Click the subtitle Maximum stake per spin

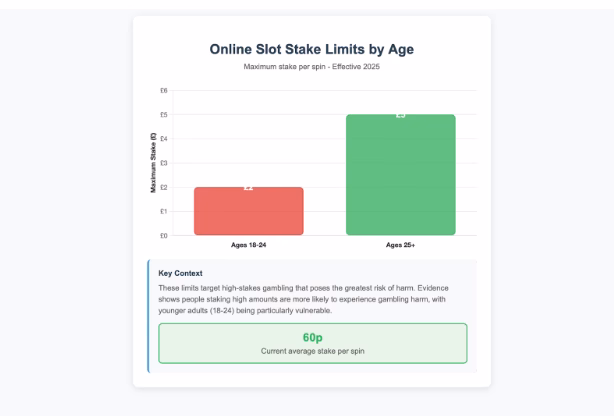pos(311,67)
